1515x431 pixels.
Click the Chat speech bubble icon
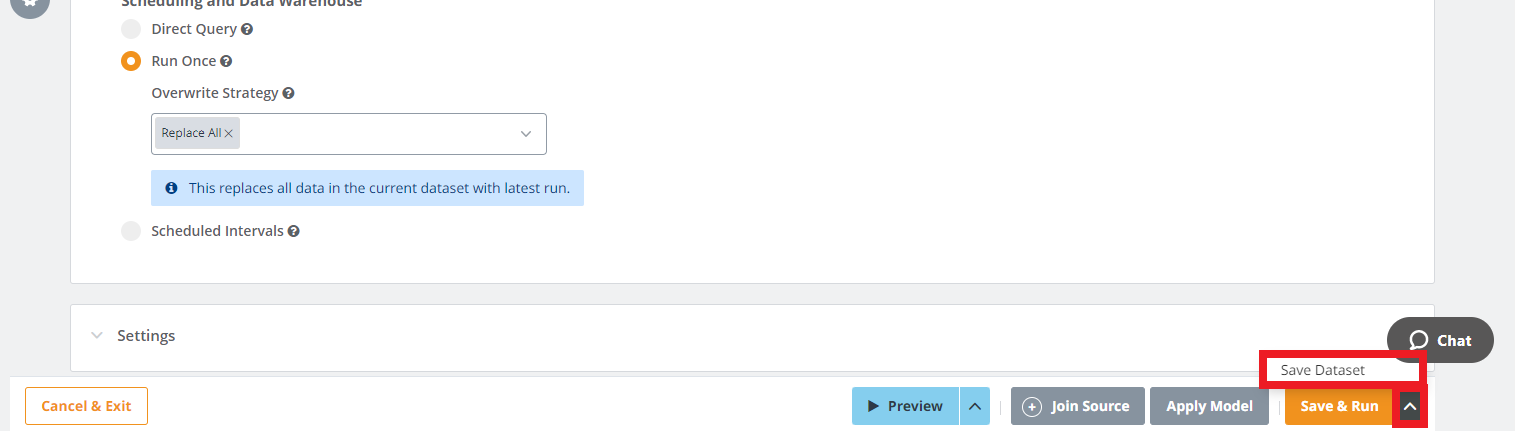pyautogui.click(x=1418, y=341)
